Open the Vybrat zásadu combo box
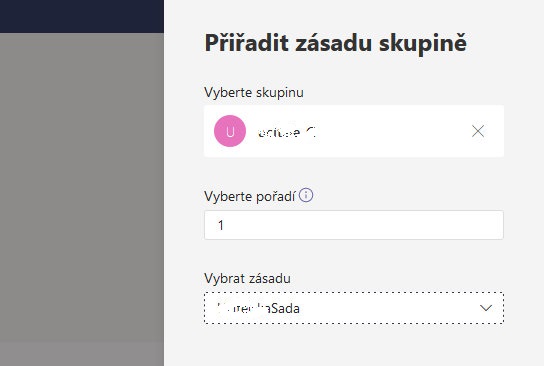Image resolution: width=544 pixels, height=366 pixels. 354,308
